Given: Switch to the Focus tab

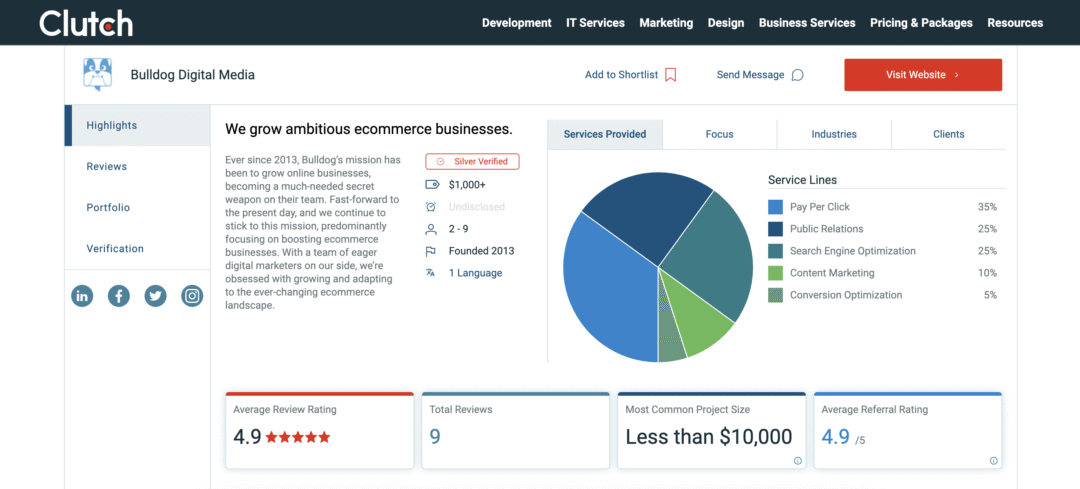Looking at the screenshot, I should [720, 134].
